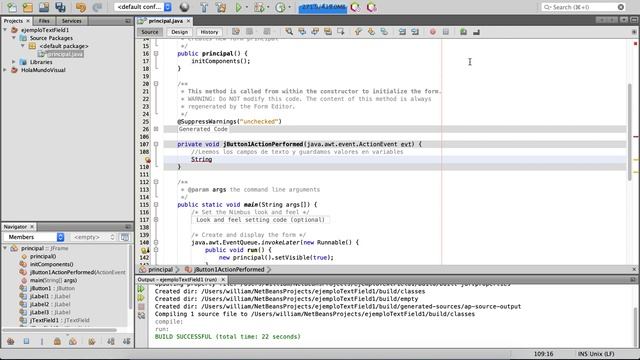Close the principal.java editor tab
The width and height of the screenshot is (640, 360).
tap(189, 21)
